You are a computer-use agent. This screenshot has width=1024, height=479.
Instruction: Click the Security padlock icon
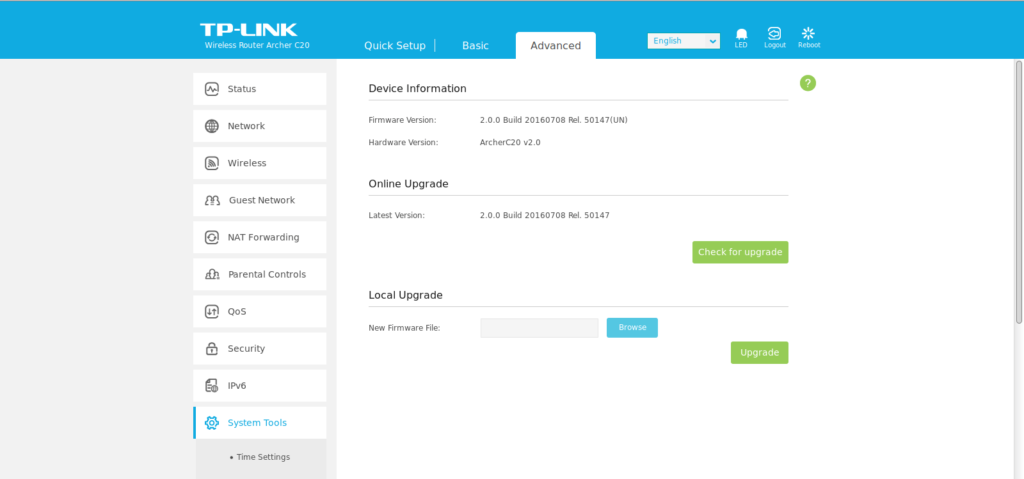212,349
